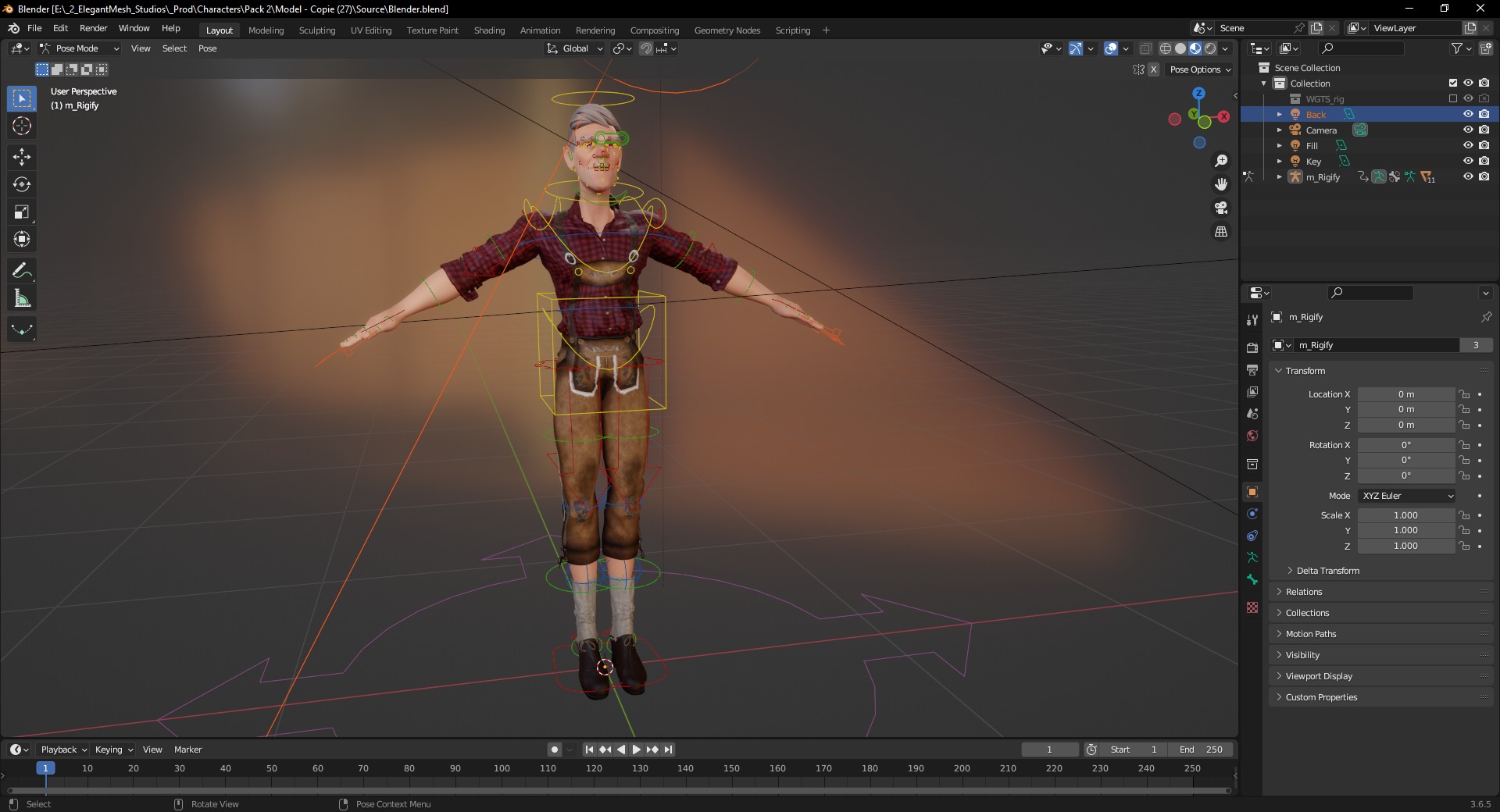Hide m_Rigify in the viewport
This screenshot has height=812, width=1500.
pos(1468,176)
